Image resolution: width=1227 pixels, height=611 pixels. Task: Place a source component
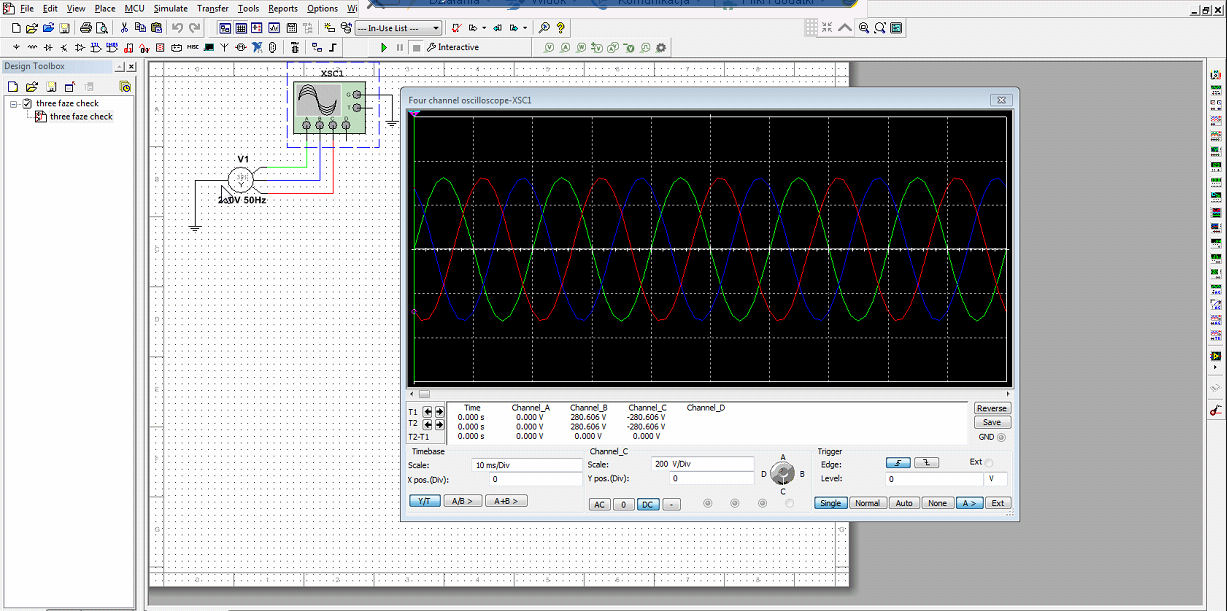click(x=16, y=47)
